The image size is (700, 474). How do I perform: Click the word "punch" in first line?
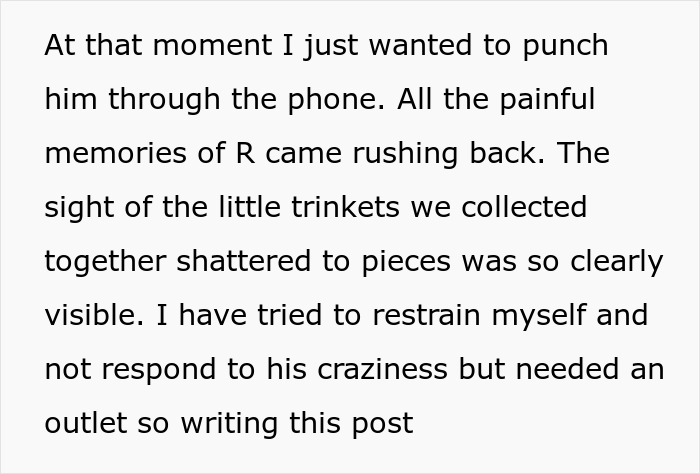565,46
